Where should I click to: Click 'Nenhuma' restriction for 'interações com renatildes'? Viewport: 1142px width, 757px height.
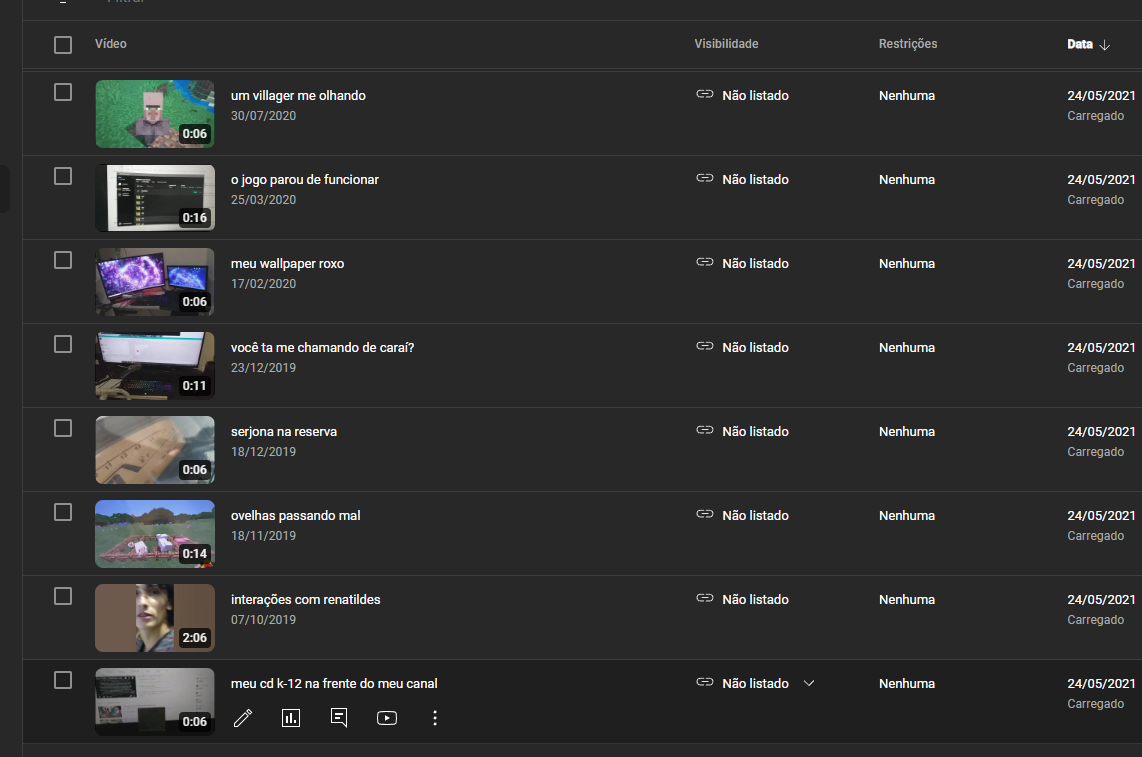tap(907, 600)
